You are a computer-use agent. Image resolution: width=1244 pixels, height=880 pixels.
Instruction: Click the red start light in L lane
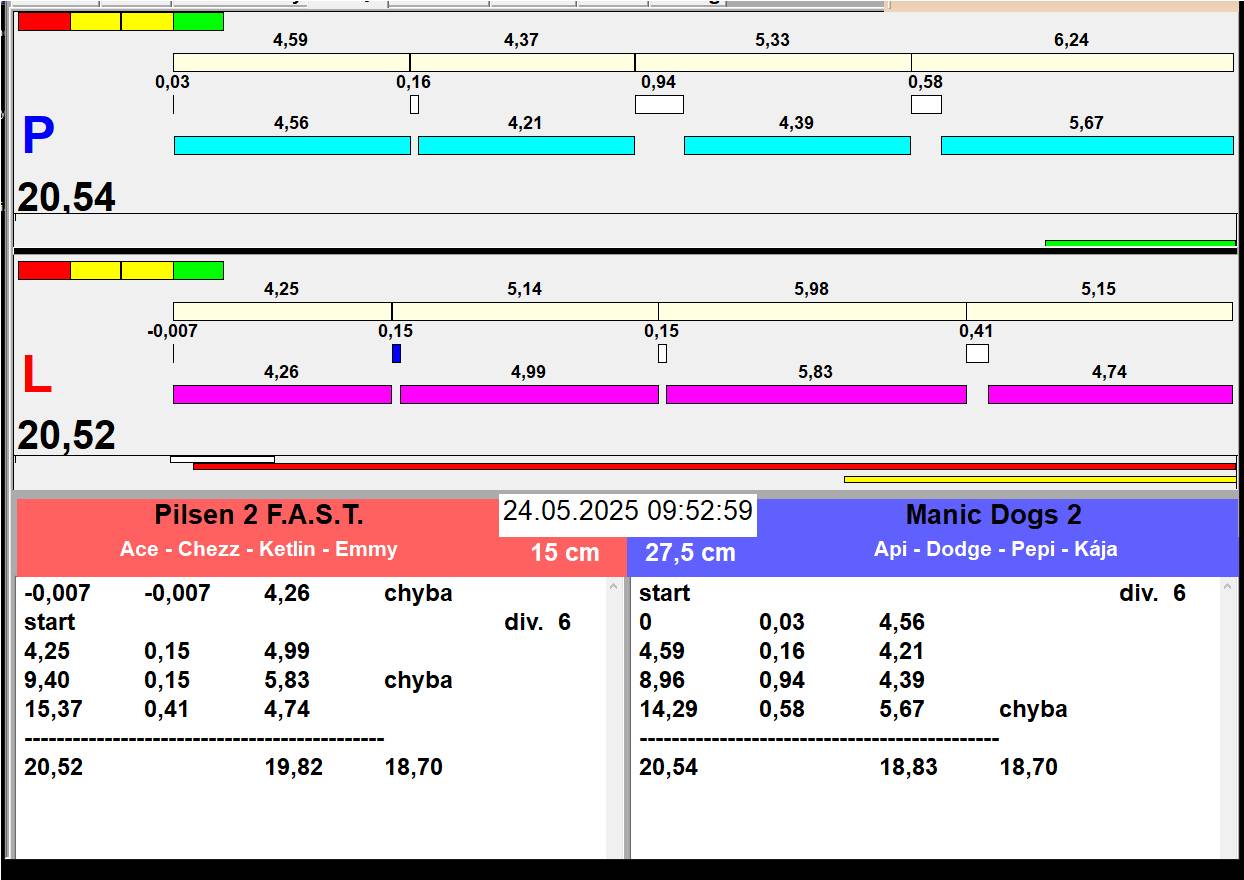coord(44,270)
